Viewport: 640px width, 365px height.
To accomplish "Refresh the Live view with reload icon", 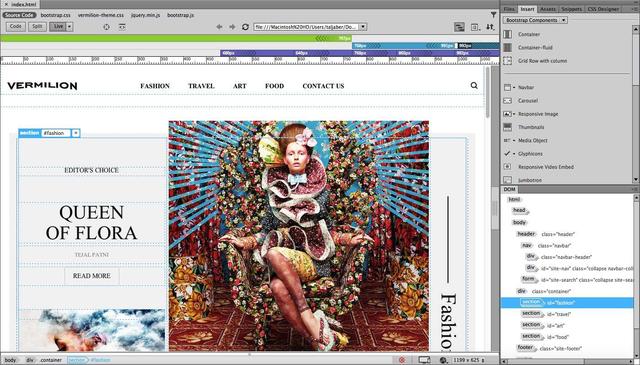I will click(x=245, y=27).
